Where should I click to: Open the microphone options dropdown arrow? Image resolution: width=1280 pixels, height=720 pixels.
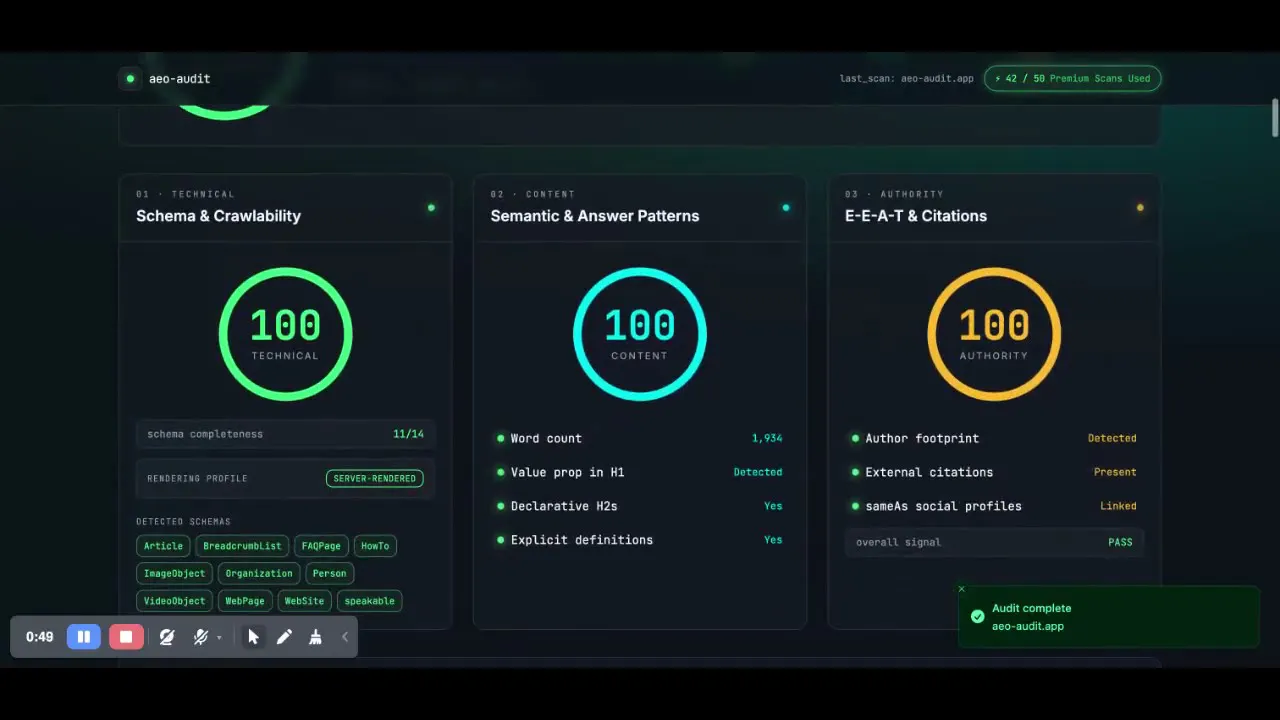click(x=219, y=638)
